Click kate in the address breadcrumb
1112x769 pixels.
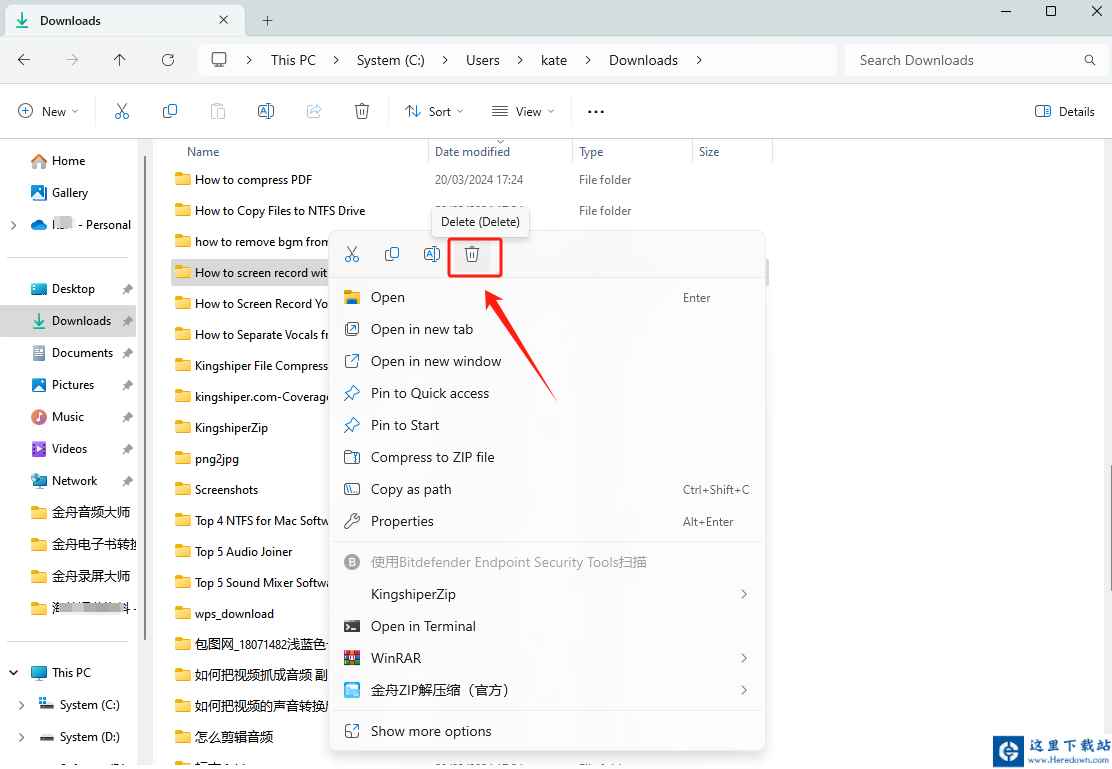point(554,60)
